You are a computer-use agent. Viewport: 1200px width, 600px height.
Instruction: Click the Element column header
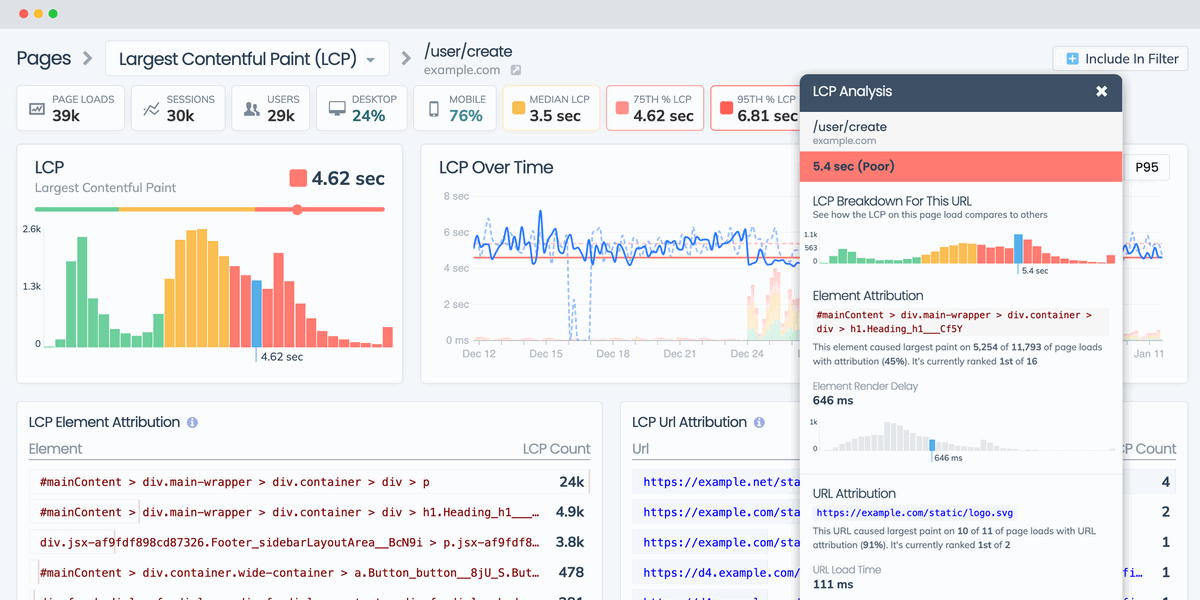tap(56, 449)
